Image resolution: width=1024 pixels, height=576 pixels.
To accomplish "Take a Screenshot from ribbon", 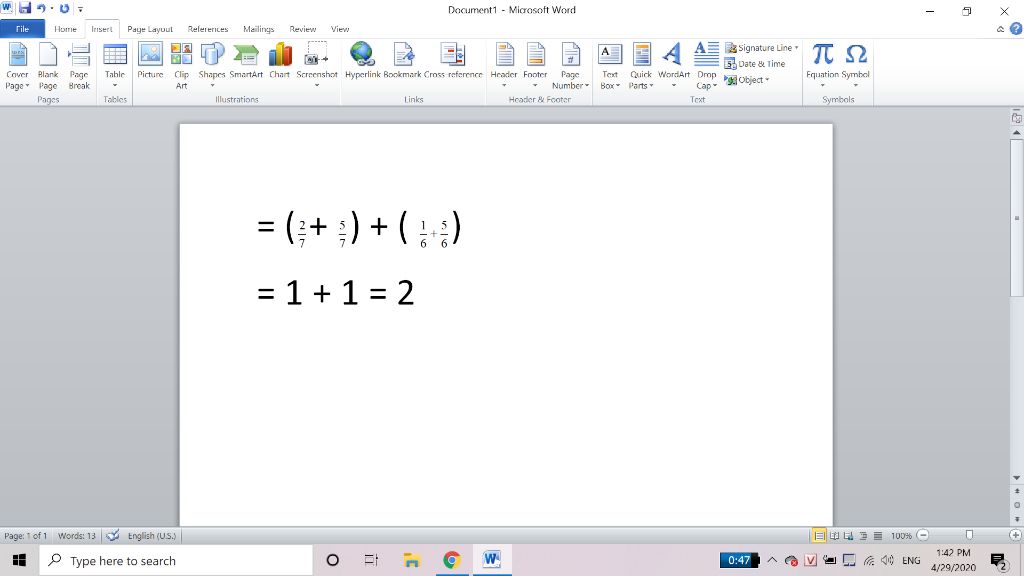I will (x=317, y=67).
